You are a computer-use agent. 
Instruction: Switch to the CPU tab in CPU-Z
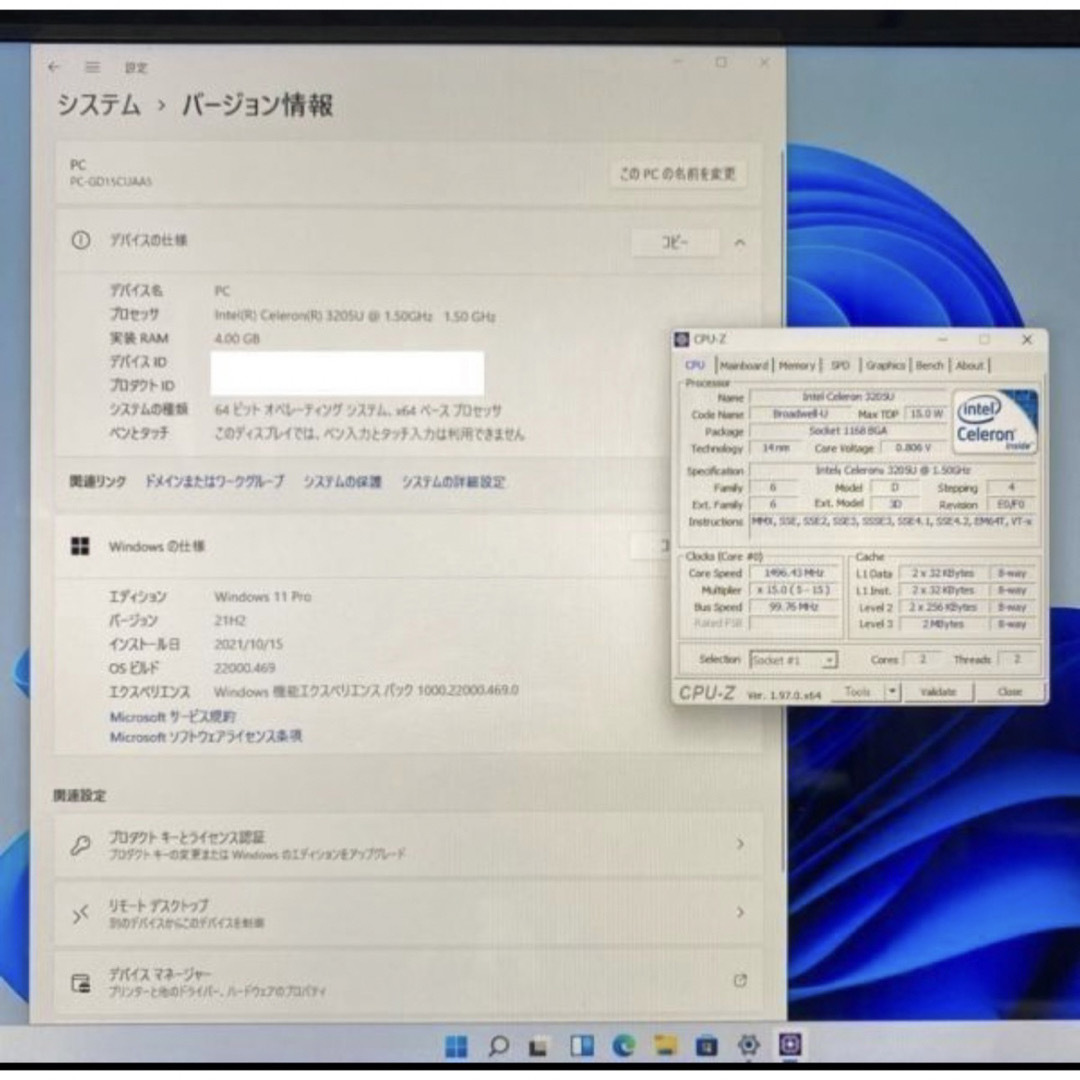click(x=694, y=365)
